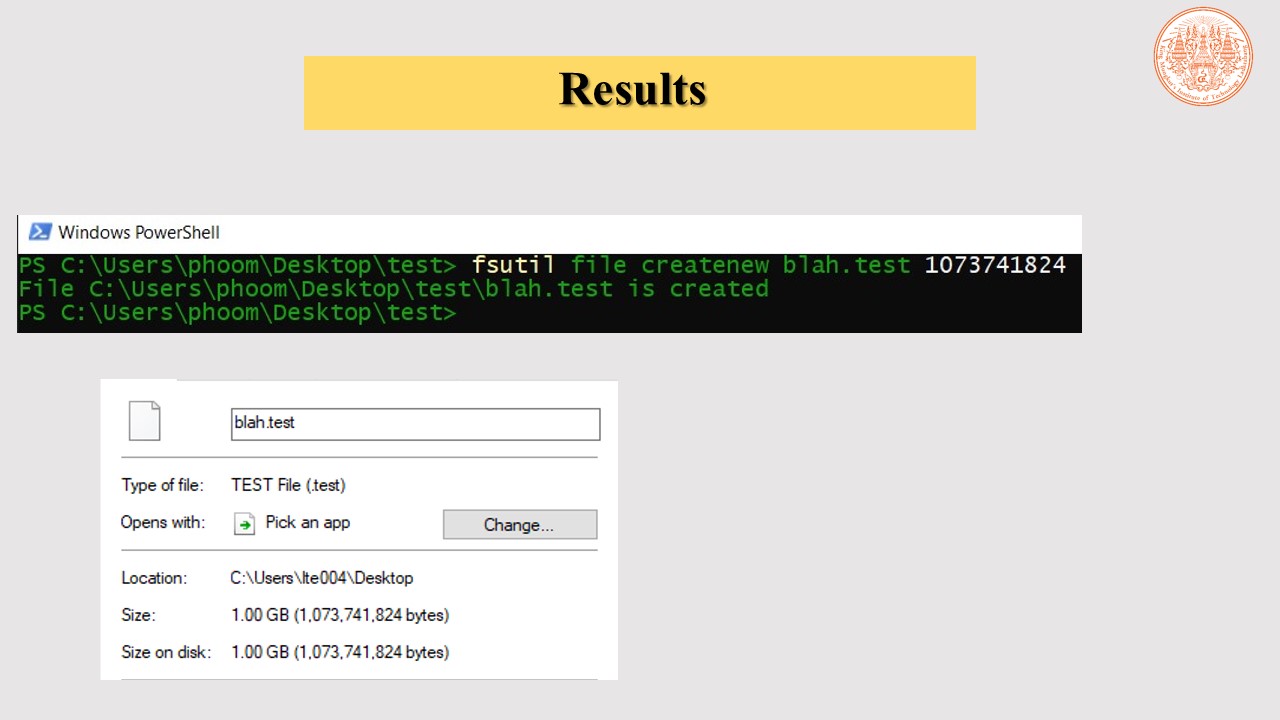Click the Size on disk value

[x=340, y=652]
